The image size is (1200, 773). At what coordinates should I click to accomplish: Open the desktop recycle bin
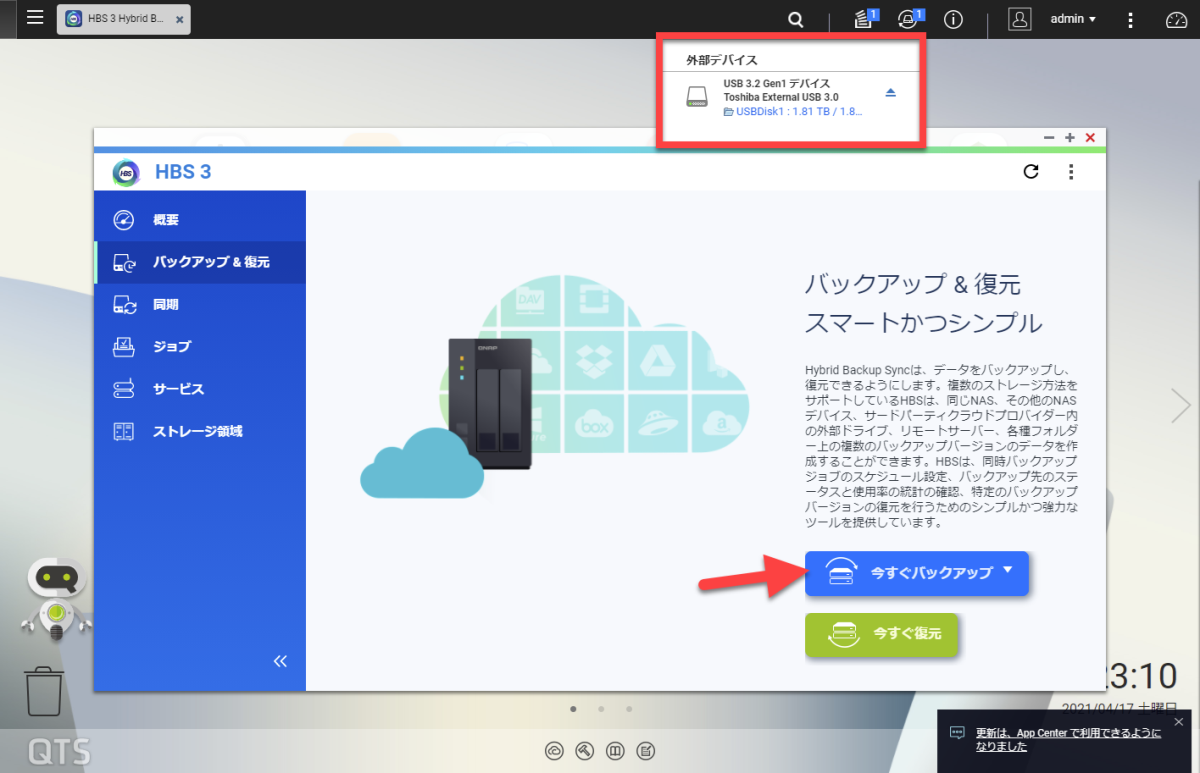tap(44, 691)
